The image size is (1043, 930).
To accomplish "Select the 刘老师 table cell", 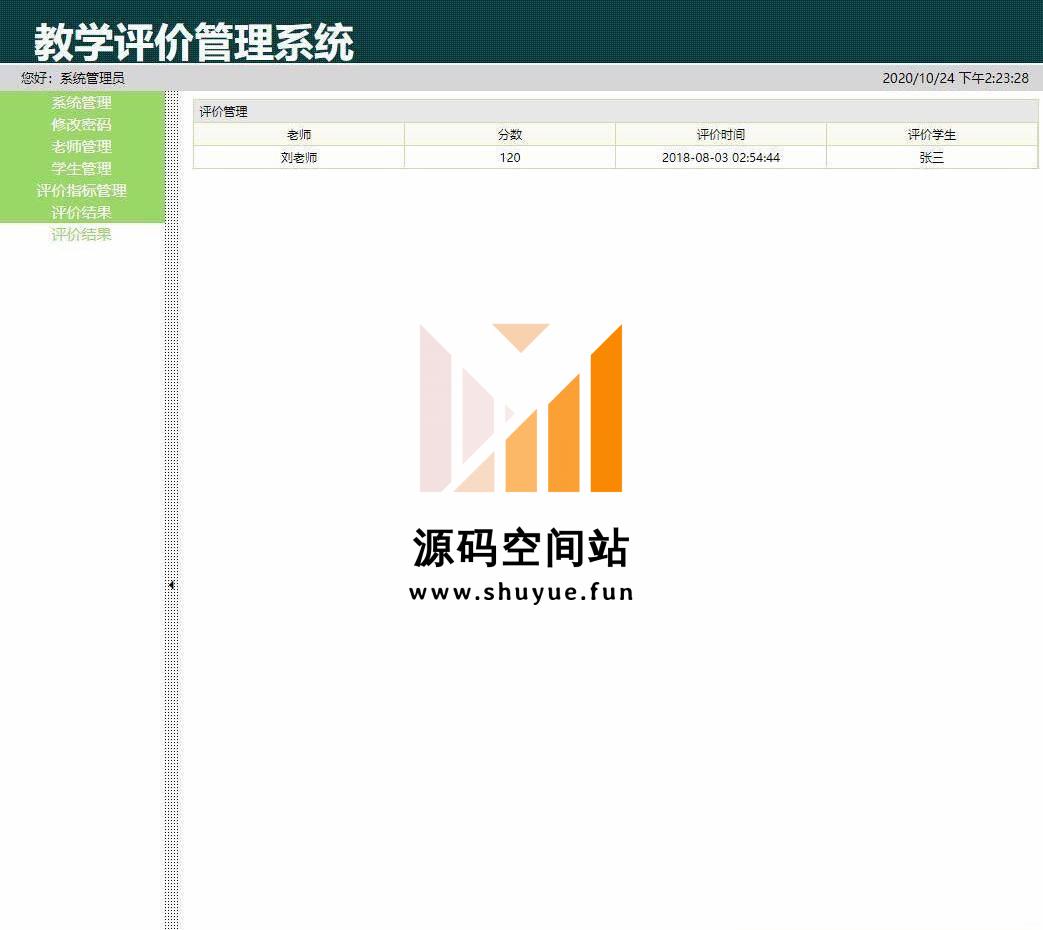I will tap(299, 158).
